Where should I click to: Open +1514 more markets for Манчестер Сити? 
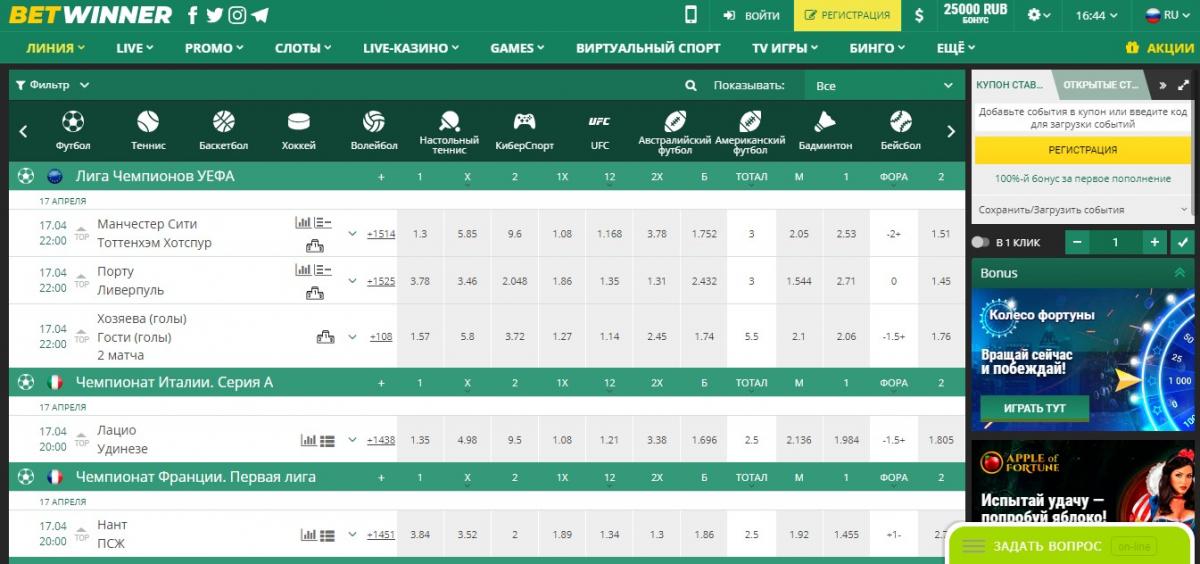381,234
